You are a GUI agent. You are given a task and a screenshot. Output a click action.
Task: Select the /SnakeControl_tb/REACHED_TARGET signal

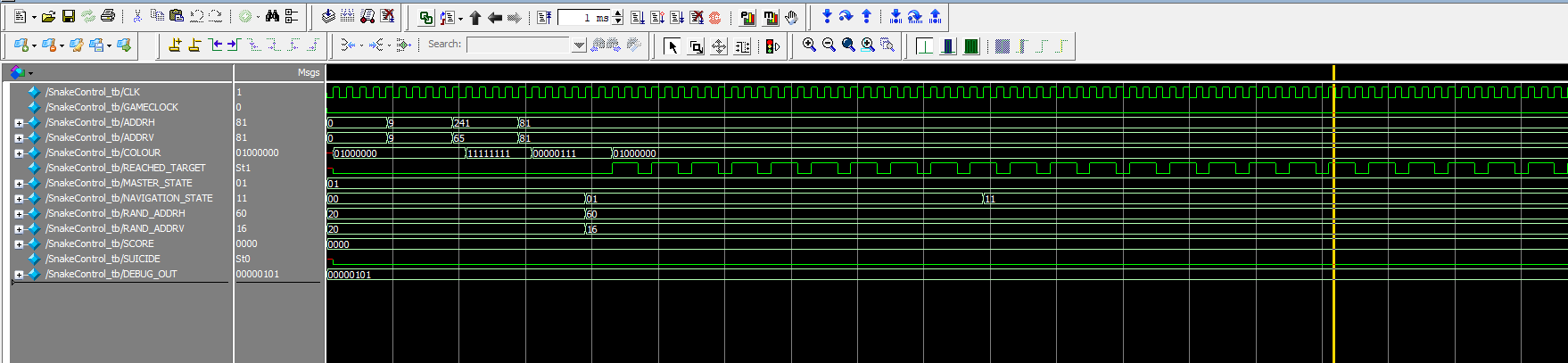coord(126,168)
